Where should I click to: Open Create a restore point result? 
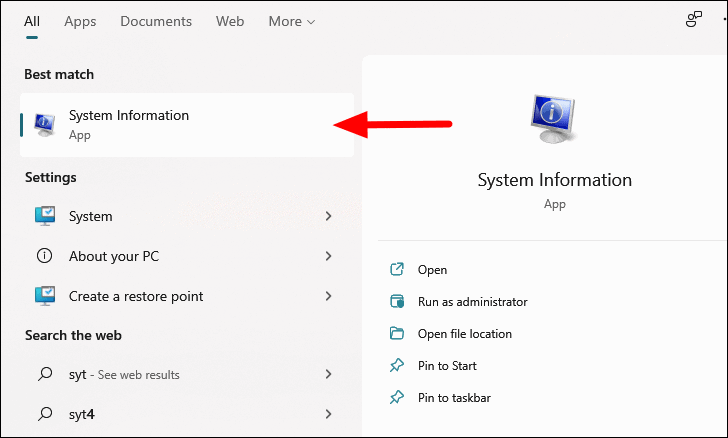coord(187,296)
